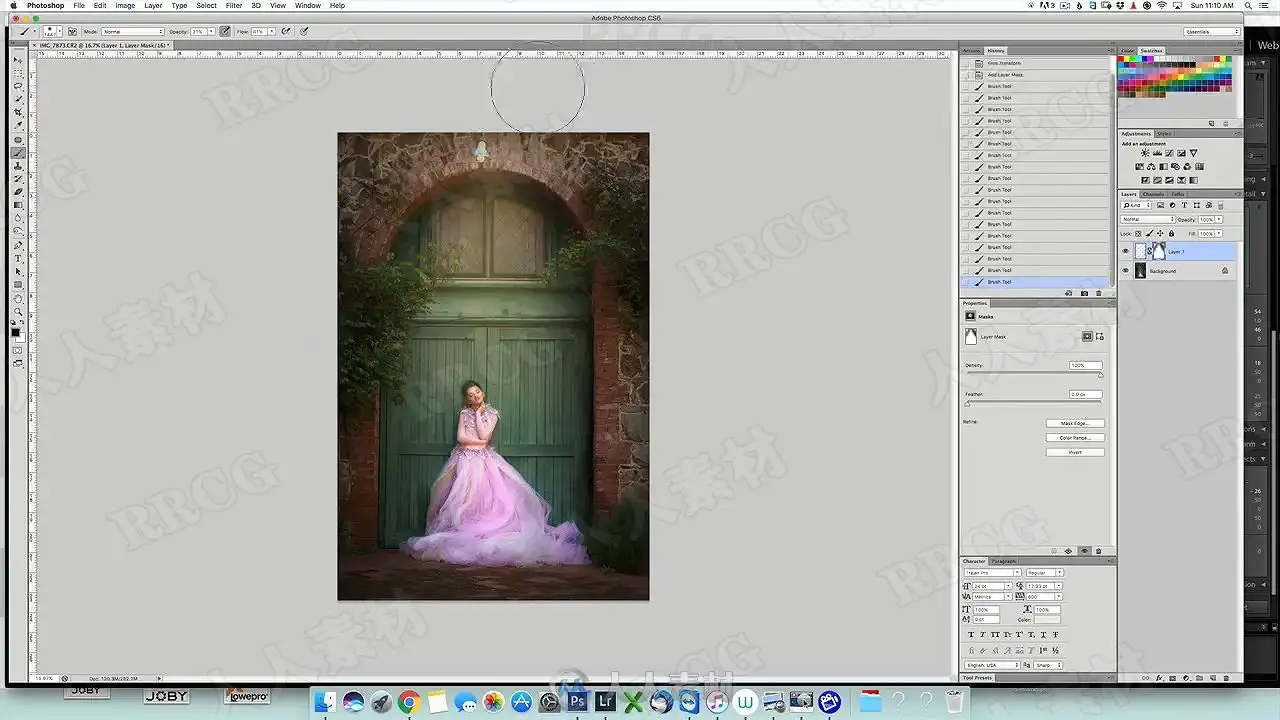Add a Brightness/Contrast adjustment
1280x720 pixels.
(1145, 153)
